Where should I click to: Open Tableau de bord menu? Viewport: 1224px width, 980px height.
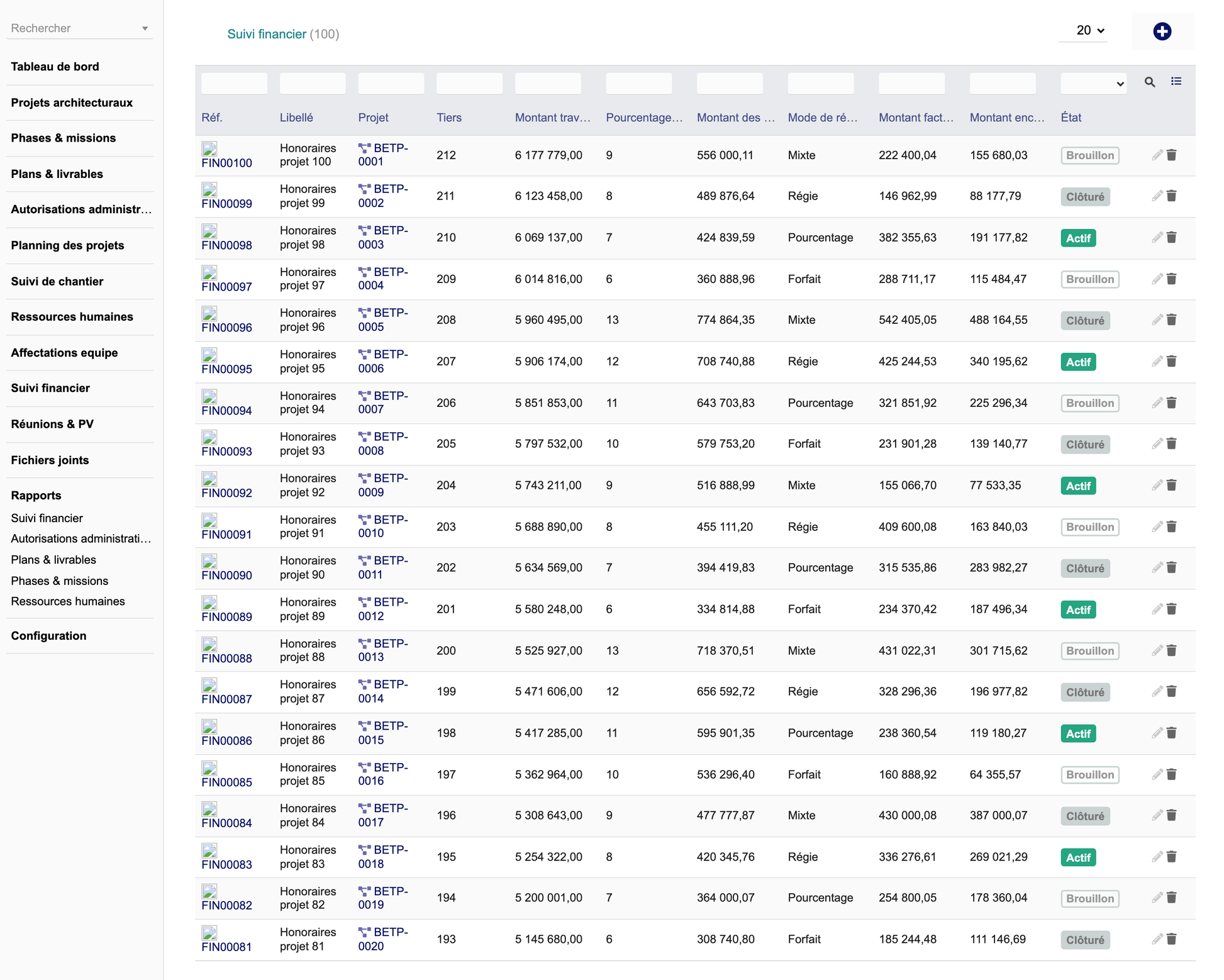(55, 67)
